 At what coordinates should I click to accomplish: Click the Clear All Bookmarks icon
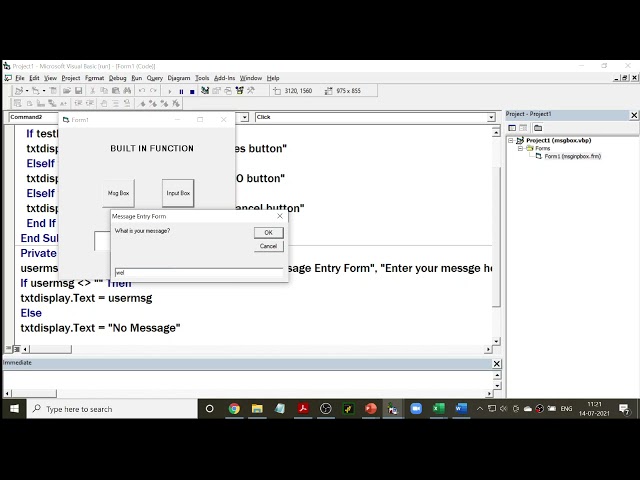176,104
